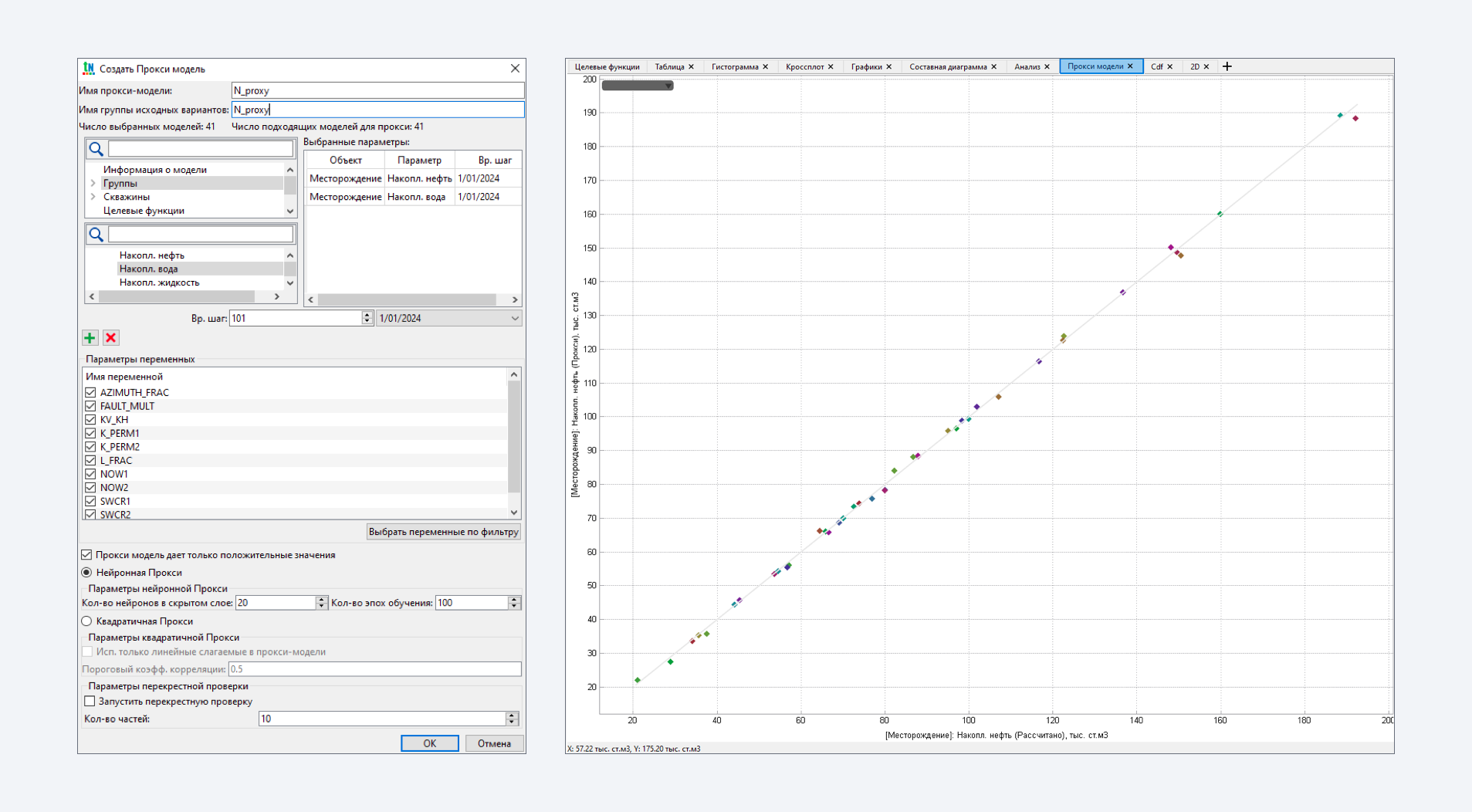Open the dark dropdown at chart top-left
The height and width of the screenshot is (812, 1472).
click(638, 86)
